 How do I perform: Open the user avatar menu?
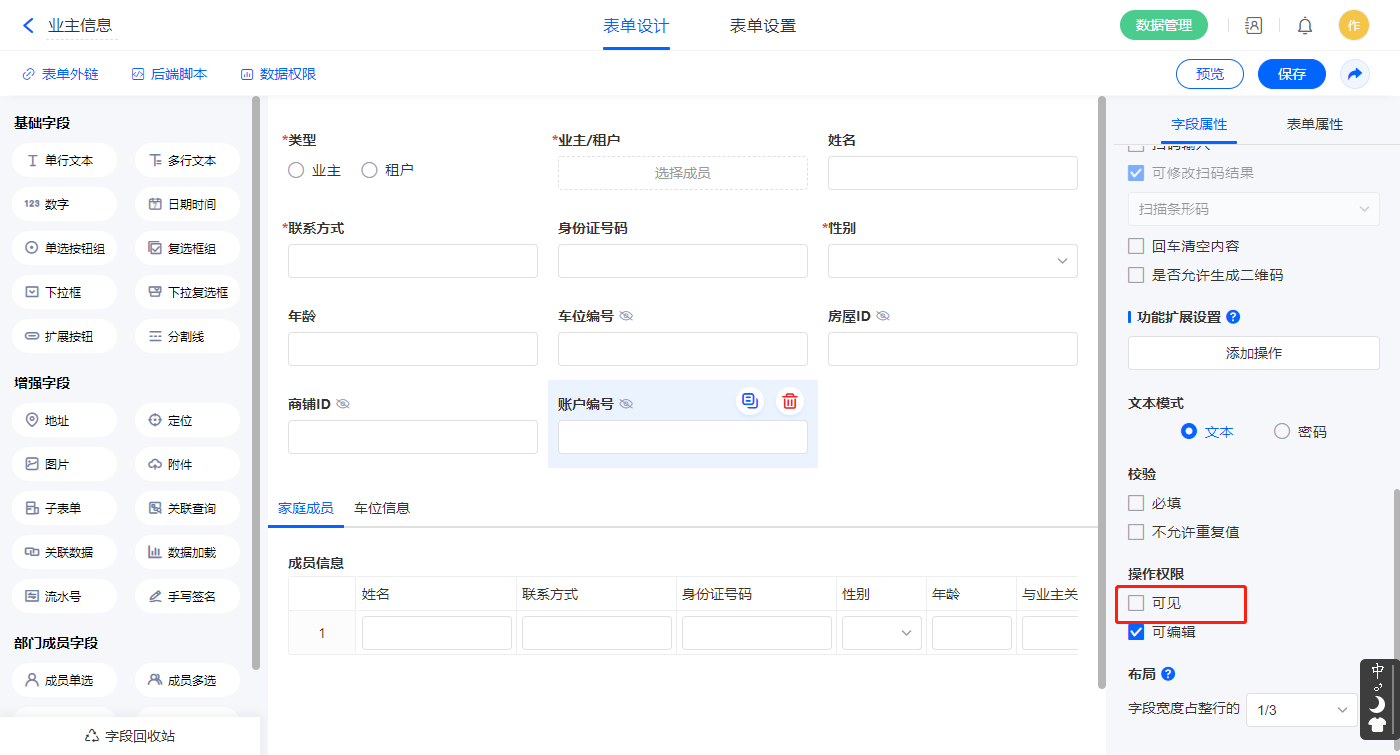[x=1353, y=26]
